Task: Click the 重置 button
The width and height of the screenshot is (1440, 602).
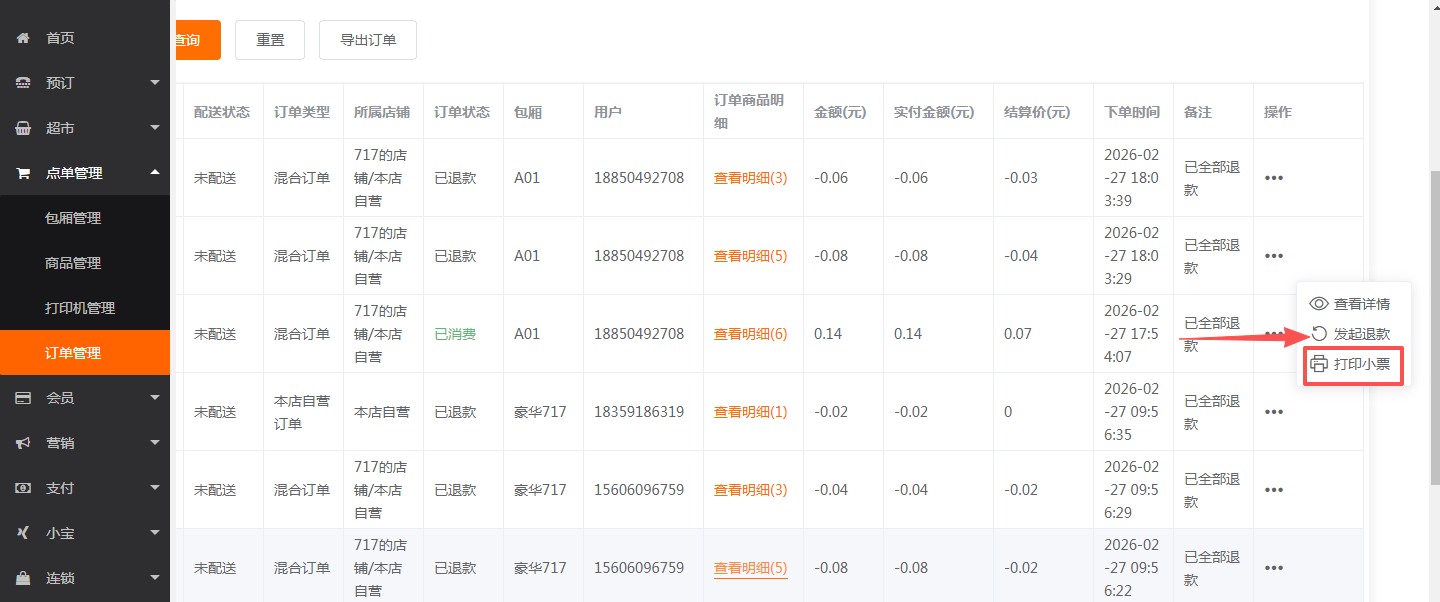Action: coord(270,40)
